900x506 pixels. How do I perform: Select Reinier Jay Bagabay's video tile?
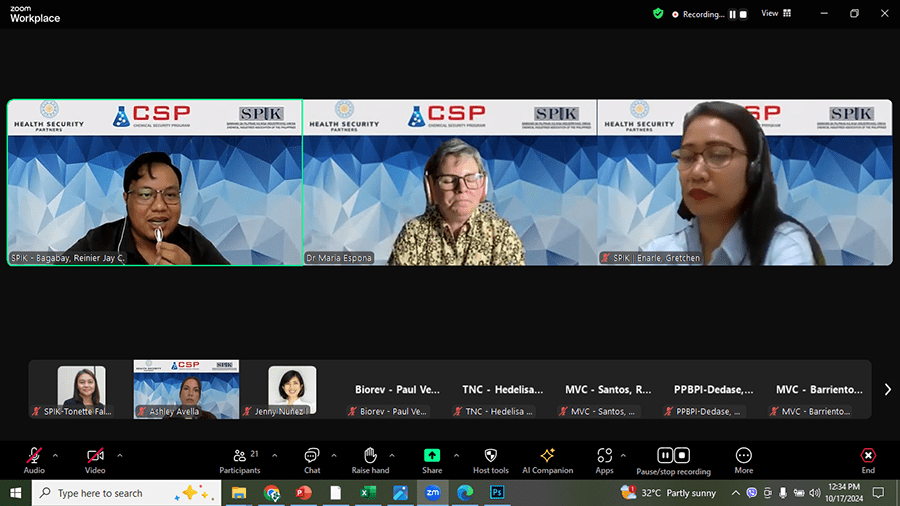click(155, 182)
